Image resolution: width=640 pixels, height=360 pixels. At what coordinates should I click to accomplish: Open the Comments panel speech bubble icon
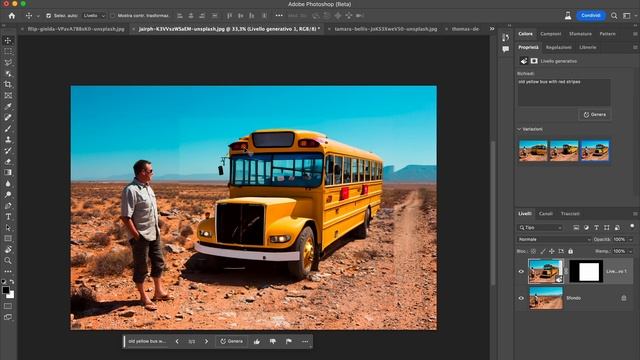[x=506, y=49]
